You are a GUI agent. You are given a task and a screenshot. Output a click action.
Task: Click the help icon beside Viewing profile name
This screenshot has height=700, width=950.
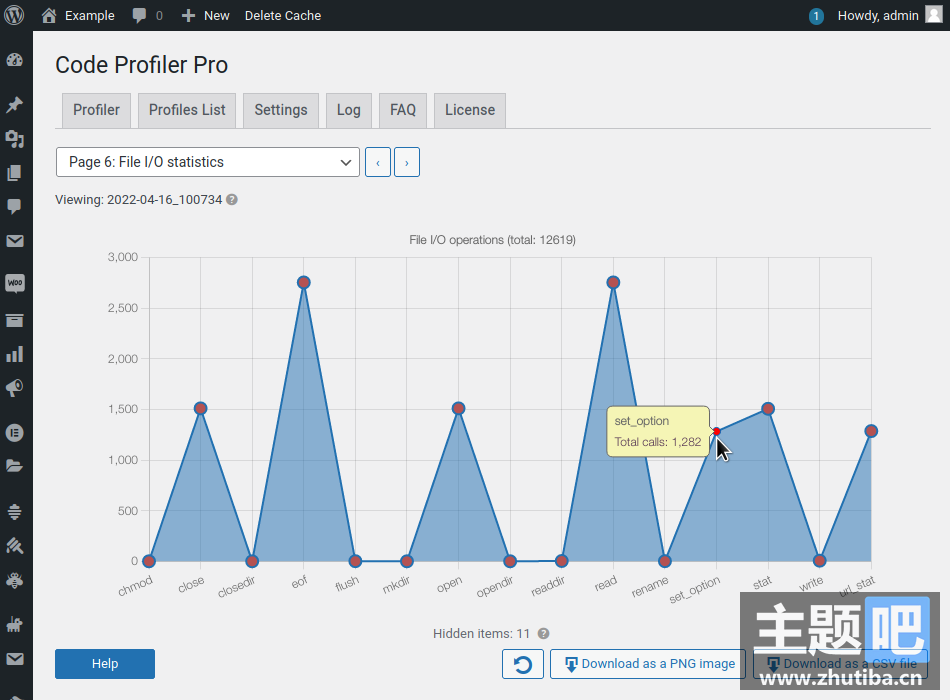tap(232, 199)
